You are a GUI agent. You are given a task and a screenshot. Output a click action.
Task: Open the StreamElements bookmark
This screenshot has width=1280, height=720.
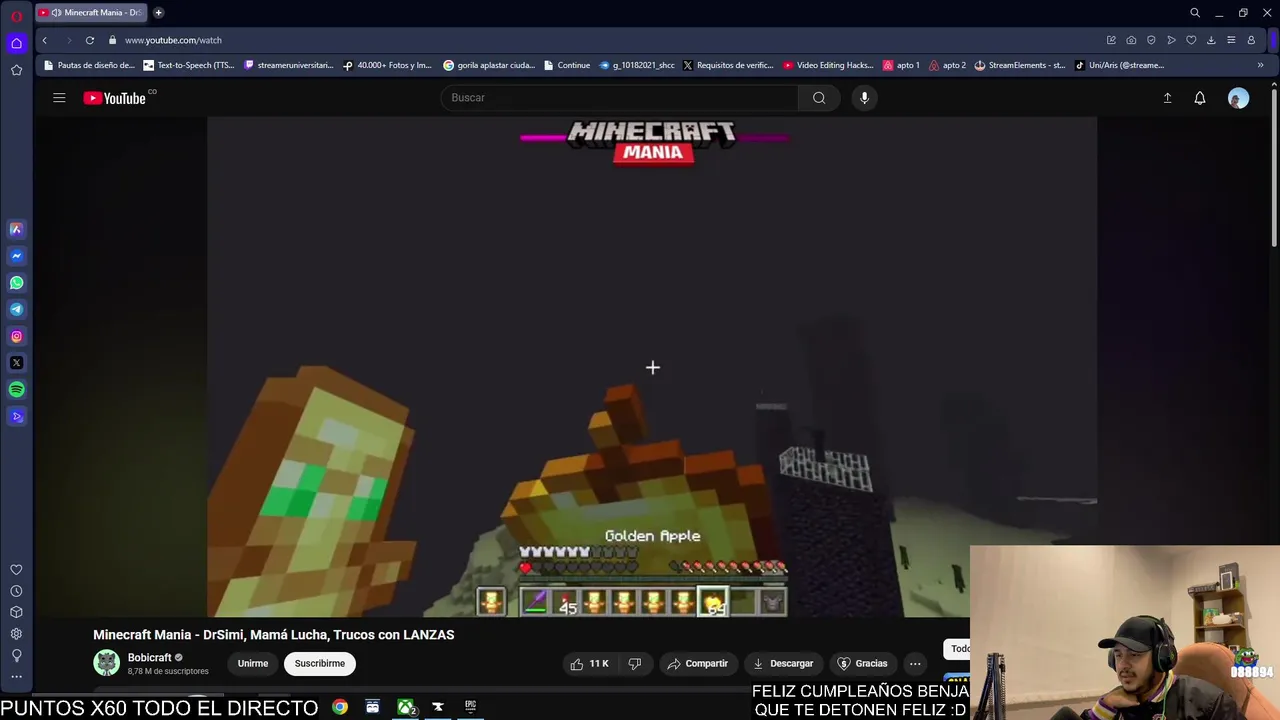coord(1020,65)
